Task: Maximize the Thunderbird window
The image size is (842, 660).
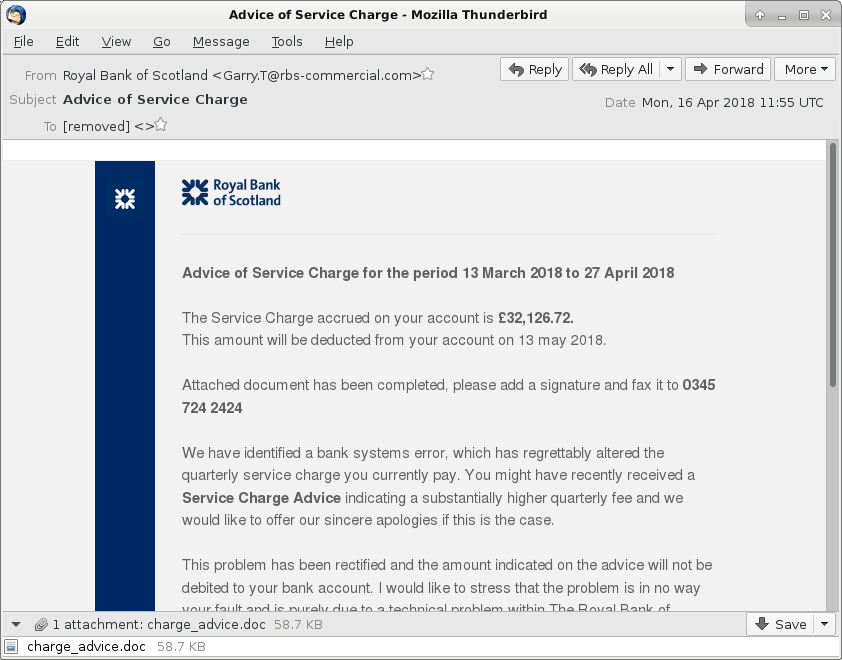Action: [804, 15]
